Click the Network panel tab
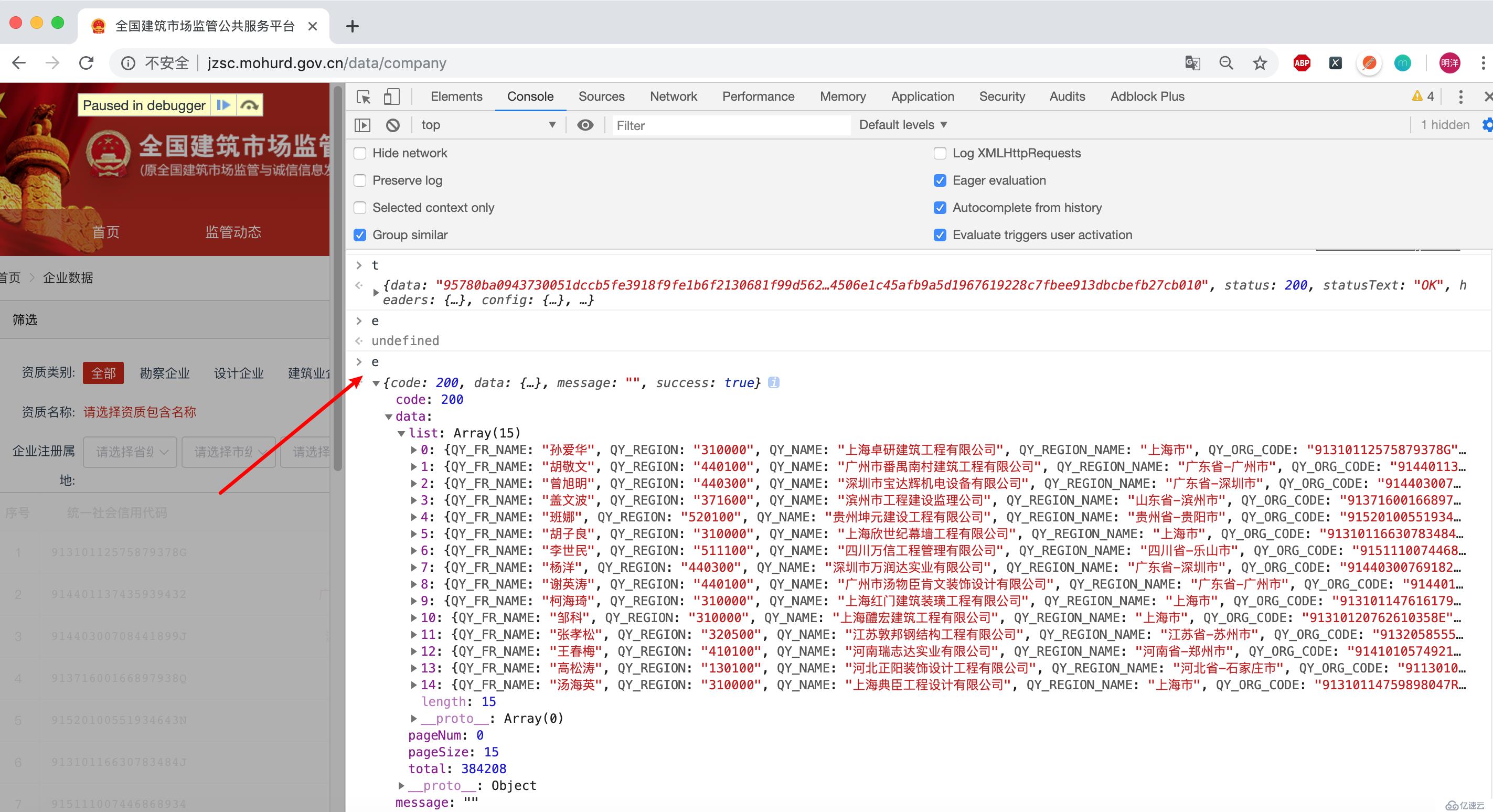The height and width of the screenshot is (812, 1493). click(672, 96)
